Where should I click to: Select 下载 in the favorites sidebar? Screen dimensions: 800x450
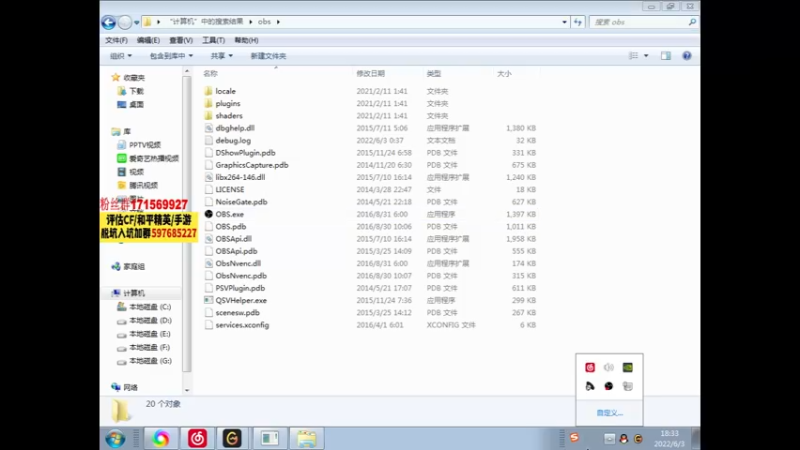(x=136, y=91)
